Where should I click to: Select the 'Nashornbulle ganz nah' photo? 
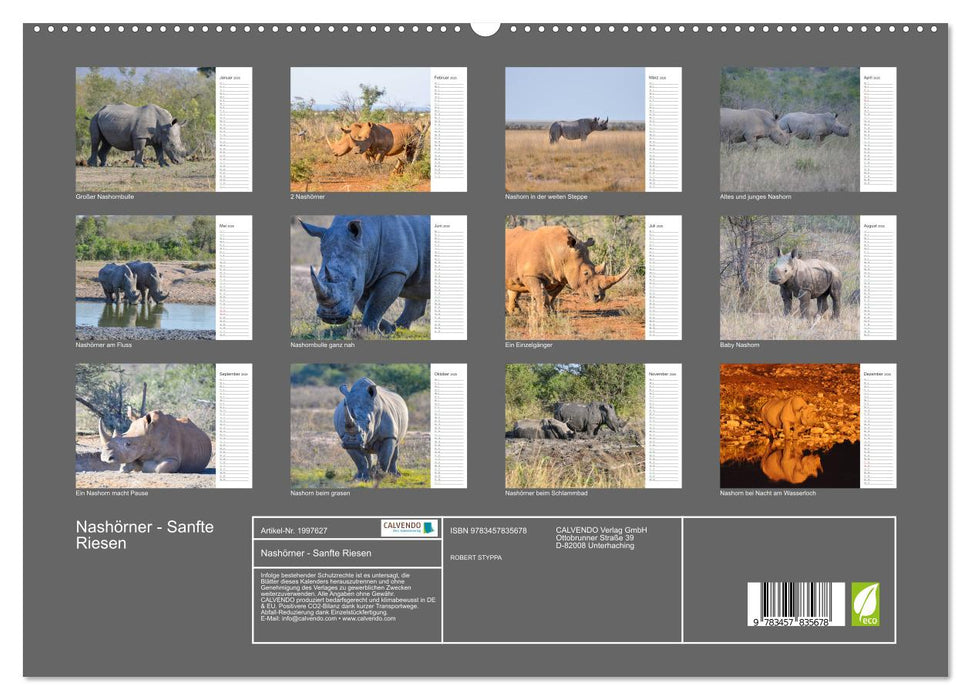[360, 278]
